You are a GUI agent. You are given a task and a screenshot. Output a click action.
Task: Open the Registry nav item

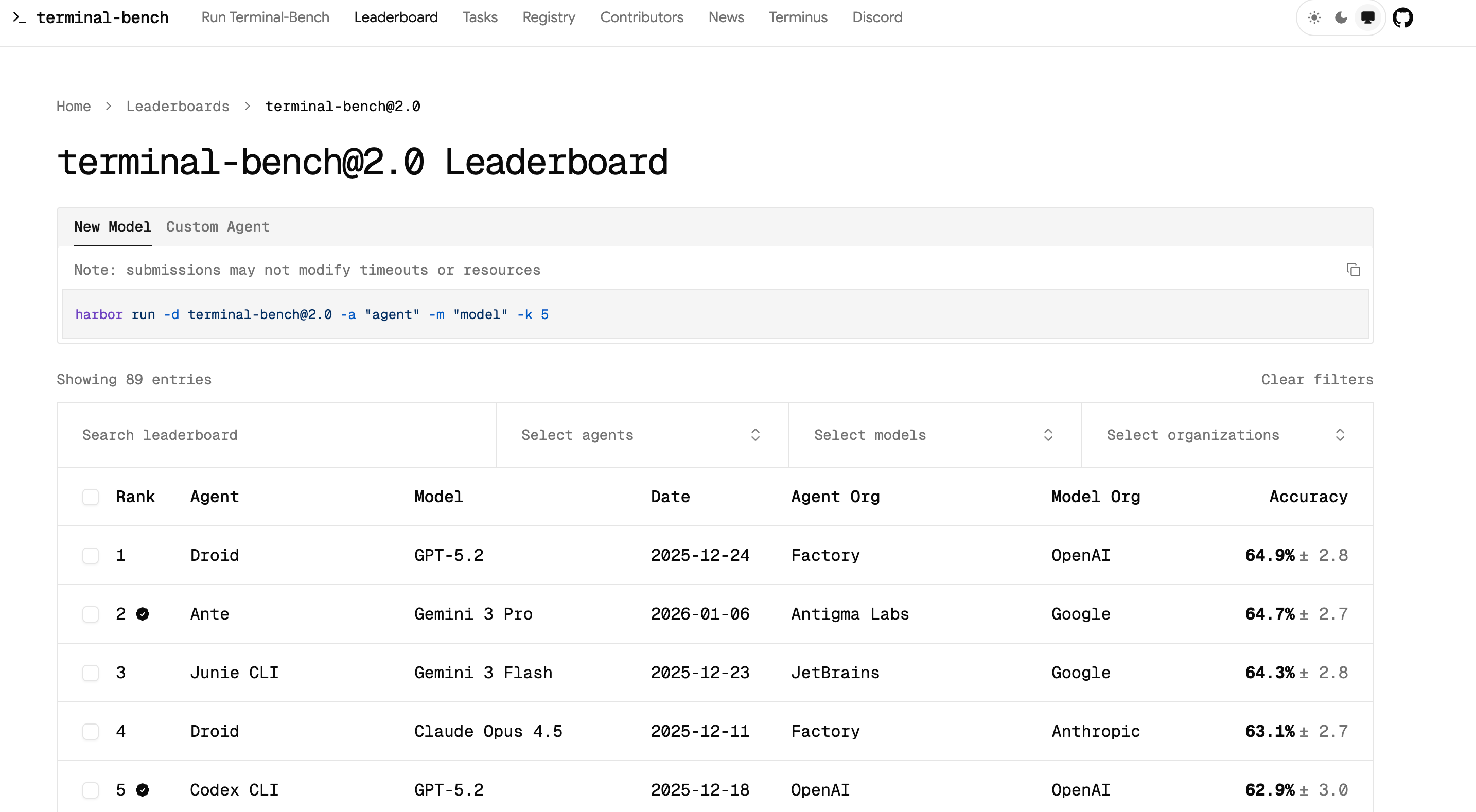pos(549,18)
